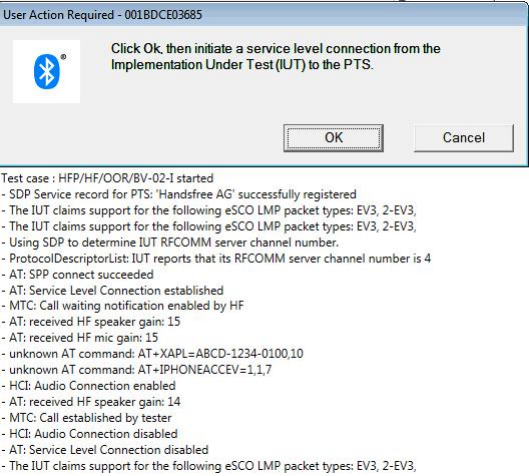Viewport: 529px width, 476px height.
Task: Select log line 'Test case : HFP/HF/OOR/BV-02-I started'
Action: [108, 178]
